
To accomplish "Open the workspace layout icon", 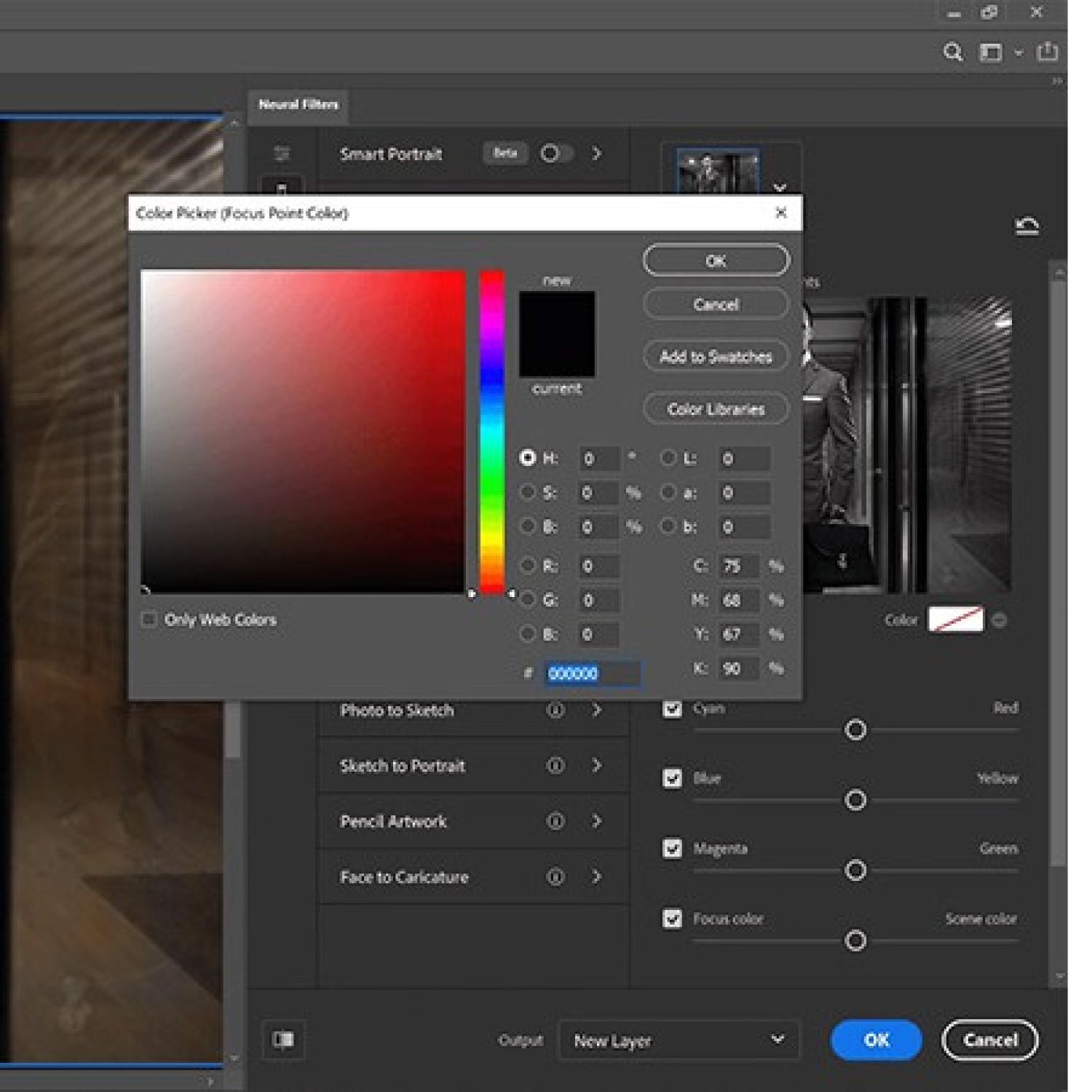I will tap(991, 52).
